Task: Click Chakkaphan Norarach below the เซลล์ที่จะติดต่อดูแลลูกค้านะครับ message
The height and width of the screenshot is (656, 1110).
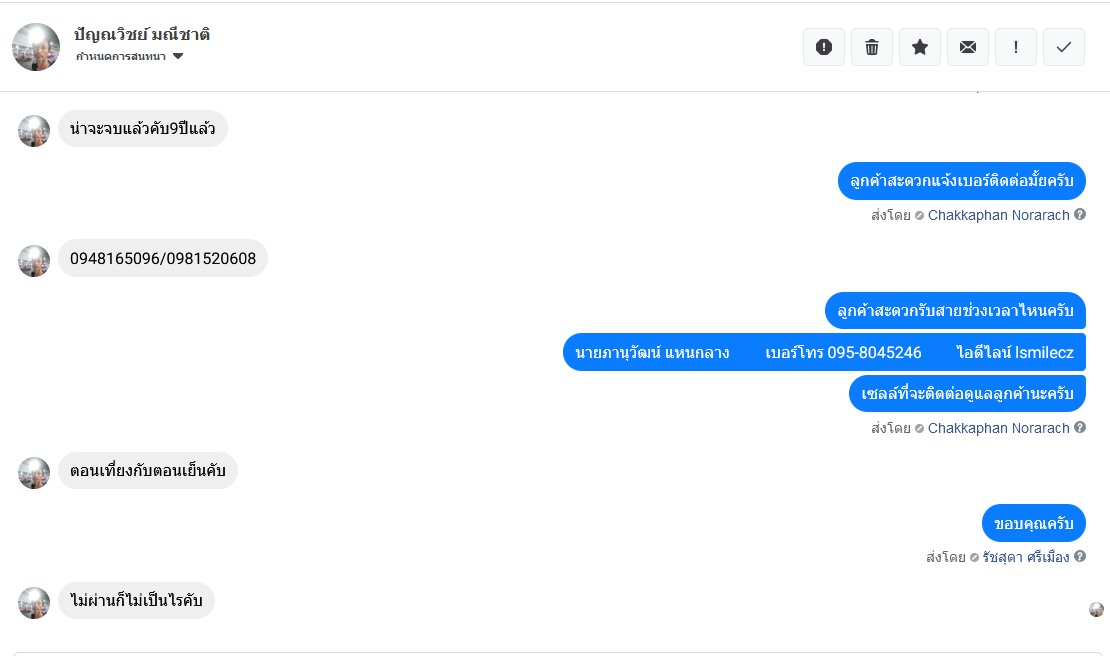Action: (998, 428)
